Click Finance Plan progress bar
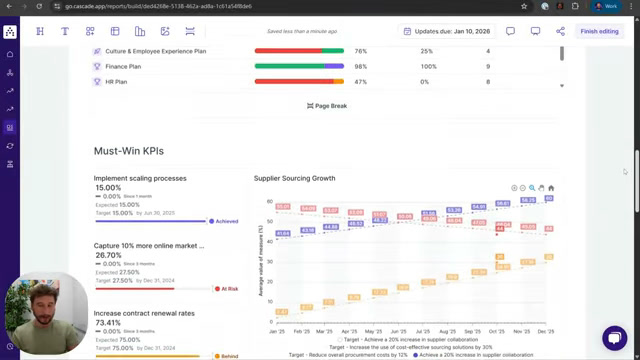Viewport: 640px width, 360px height. (299, 66)
